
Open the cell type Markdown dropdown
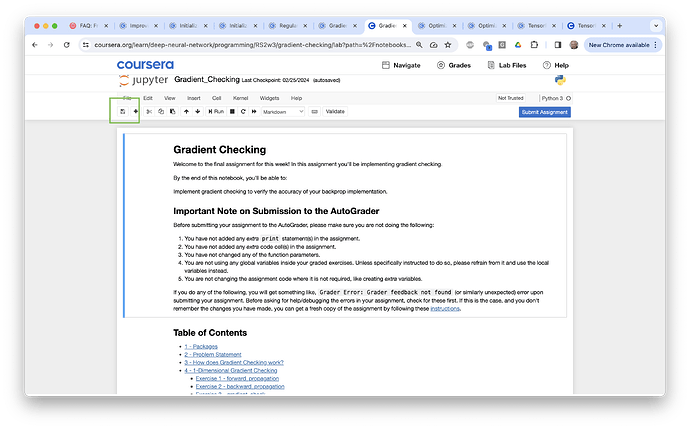283,112
